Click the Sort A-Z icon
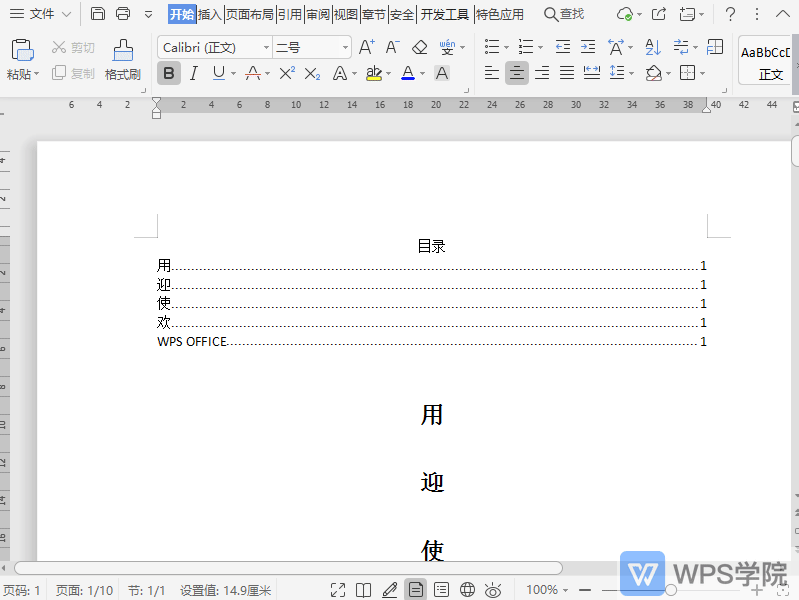Image resolution: width=799 pixels, height=600 pixels. (x=653, y=47)
